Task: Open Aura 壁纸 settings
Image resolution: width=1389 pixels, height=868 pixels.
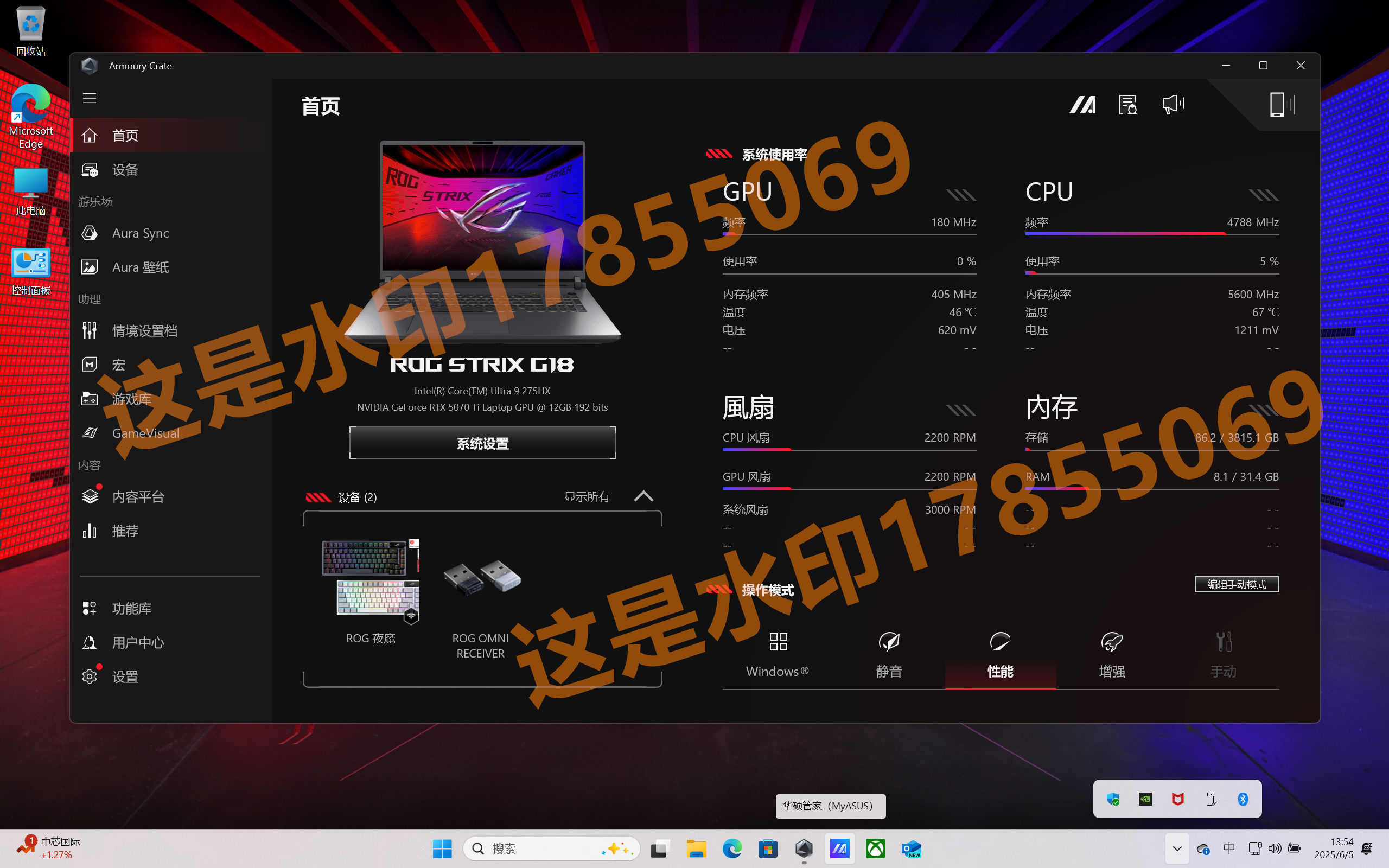Action: [139, 266]
